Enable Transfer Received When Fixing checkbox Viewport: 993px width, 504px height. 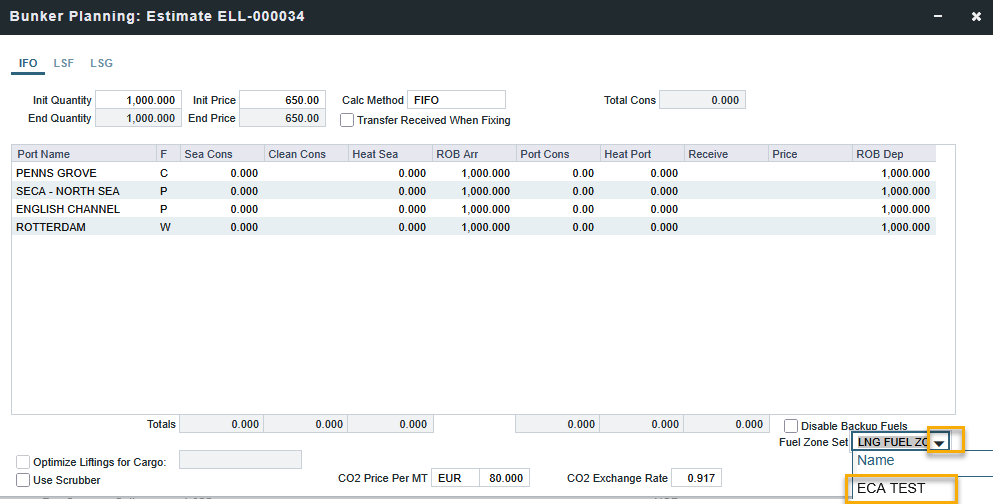[347, 120]
